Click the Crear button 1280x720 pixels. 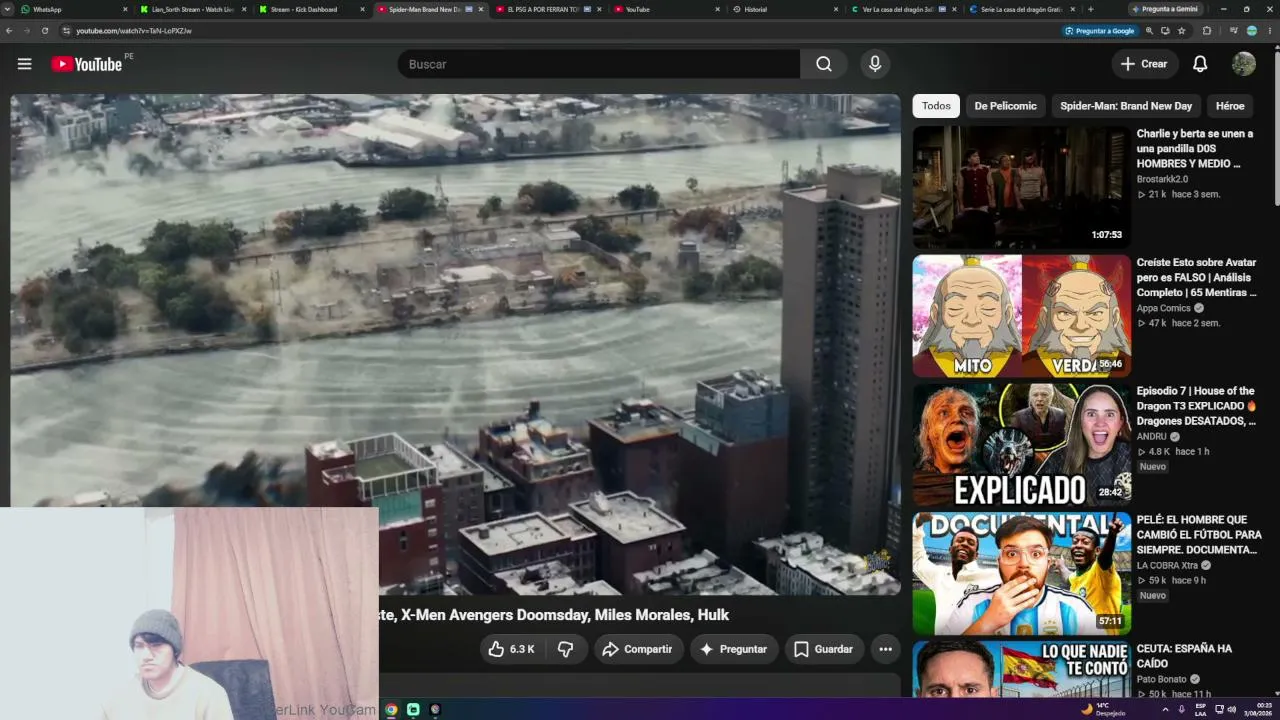pos(1144,64)
